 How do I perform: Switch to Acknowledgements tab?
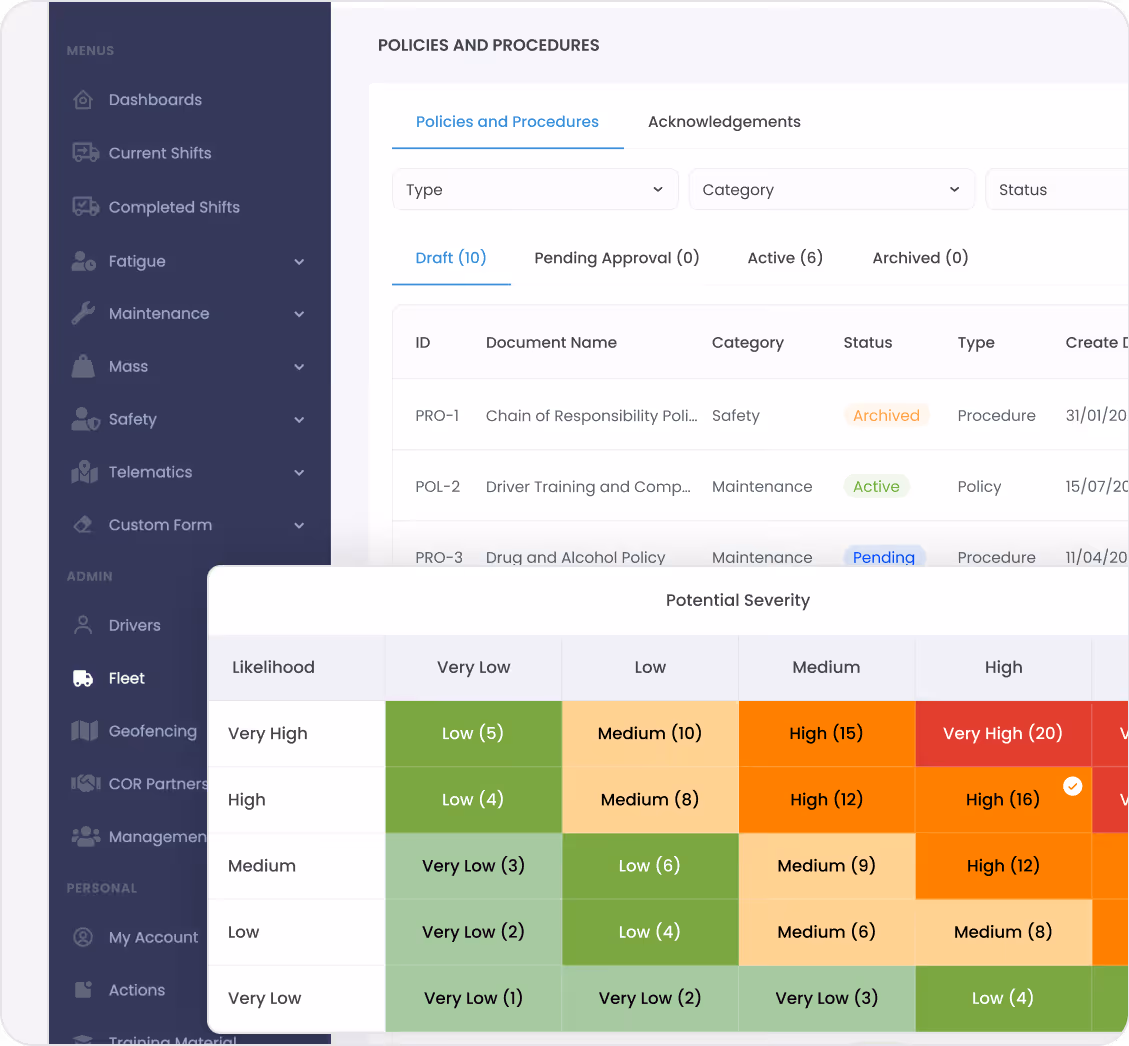click(724, 122)
